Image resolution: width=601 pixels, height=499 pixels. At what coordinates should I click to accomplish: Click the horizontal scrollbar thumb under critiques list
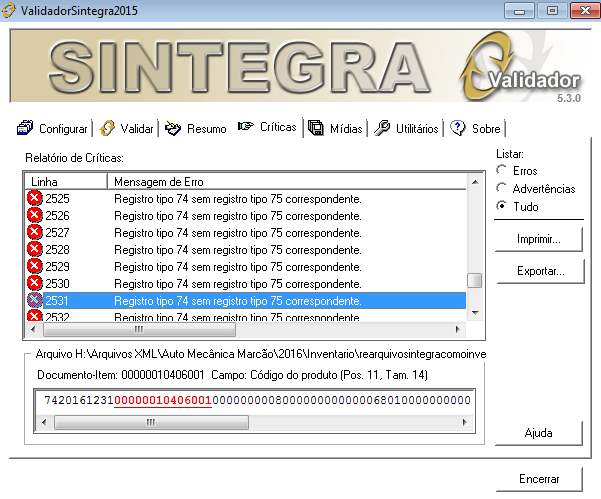(x=140, y=329)
